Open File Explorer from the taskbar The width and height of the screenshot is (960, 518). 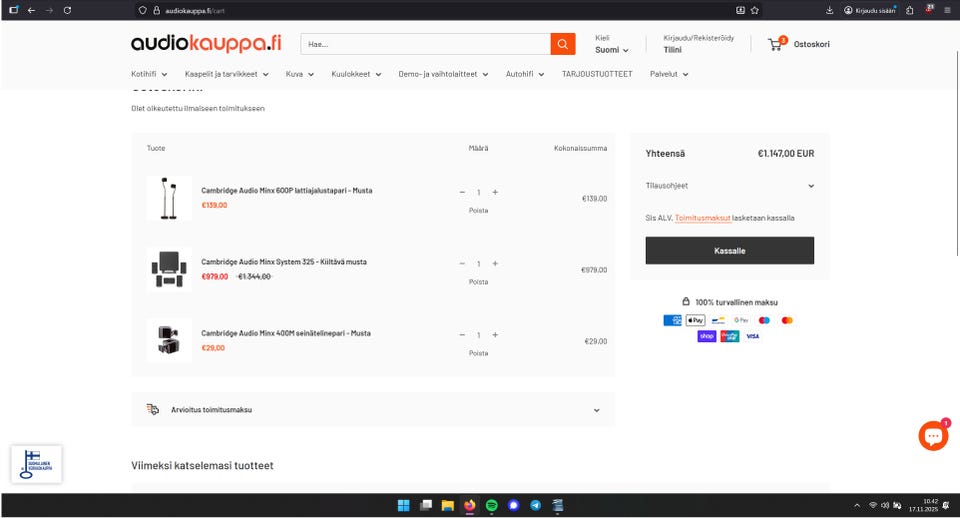448,505
